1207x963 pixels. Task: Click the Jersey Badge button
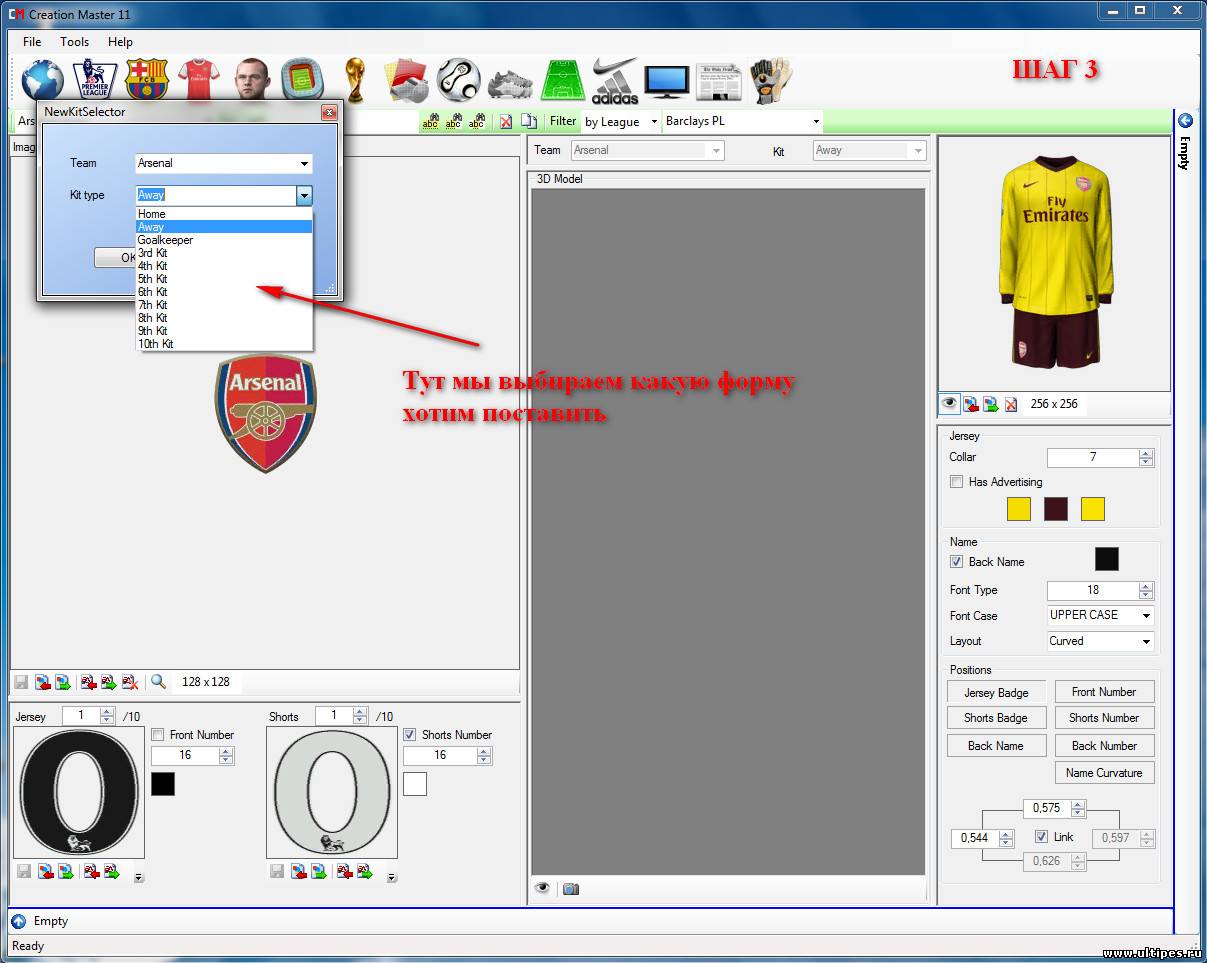996,692
